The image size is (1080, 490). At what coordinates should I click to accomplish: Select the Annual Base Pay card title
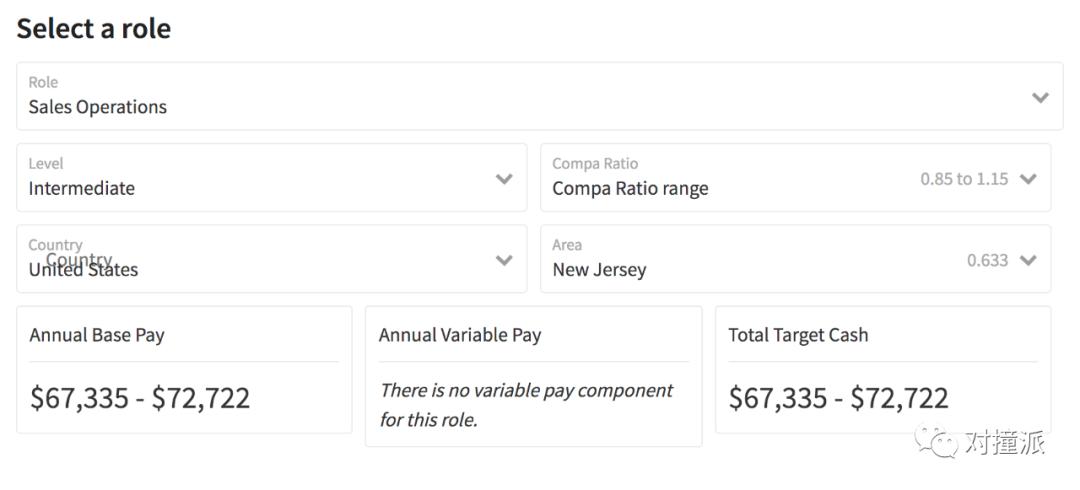coord(97,336)
